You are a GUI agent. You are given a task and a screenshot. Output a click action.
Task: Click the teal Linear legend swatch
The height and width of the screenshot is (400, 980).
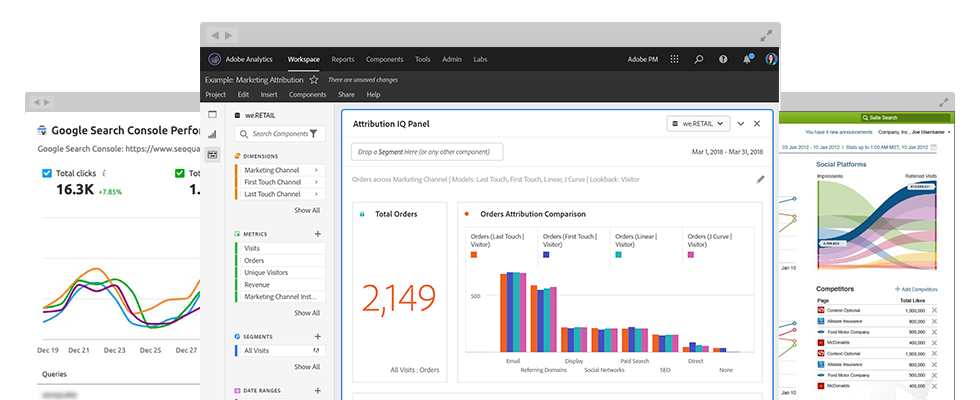pyautogui.click(x=619, y=255)
